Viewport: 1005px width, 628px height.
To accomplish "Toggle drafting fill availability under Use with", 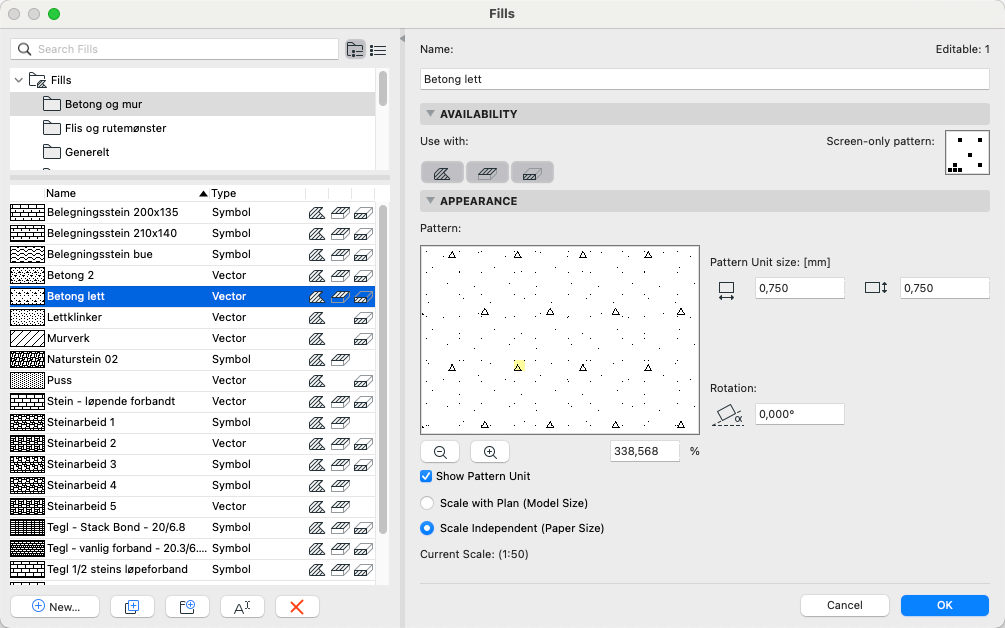I will tap(442, 173).
